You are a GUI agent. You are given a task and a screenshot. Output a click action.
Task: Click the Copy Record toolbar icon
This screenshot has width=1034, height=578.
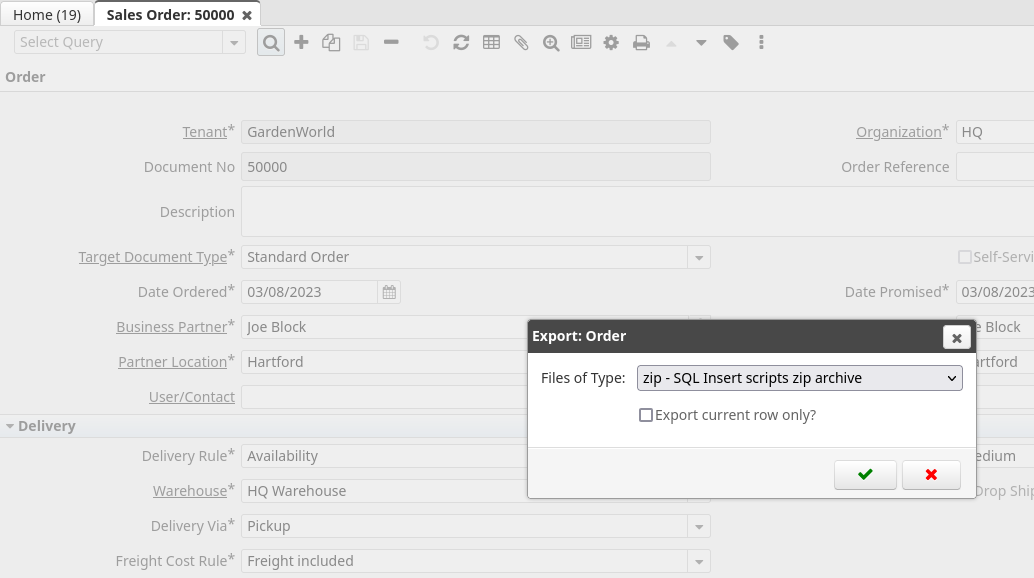331,43
